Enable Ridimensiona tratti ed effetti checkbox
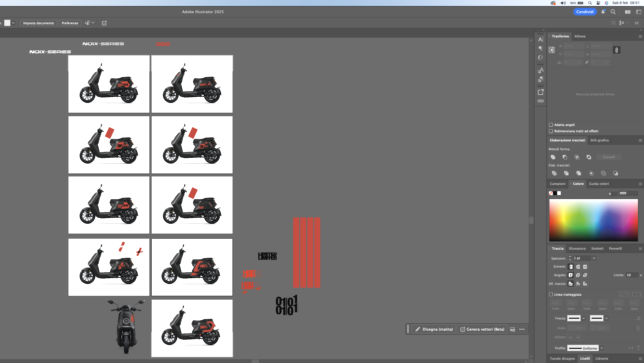Image resolution: width=644 pixels, height=363 pixels. 551,131
